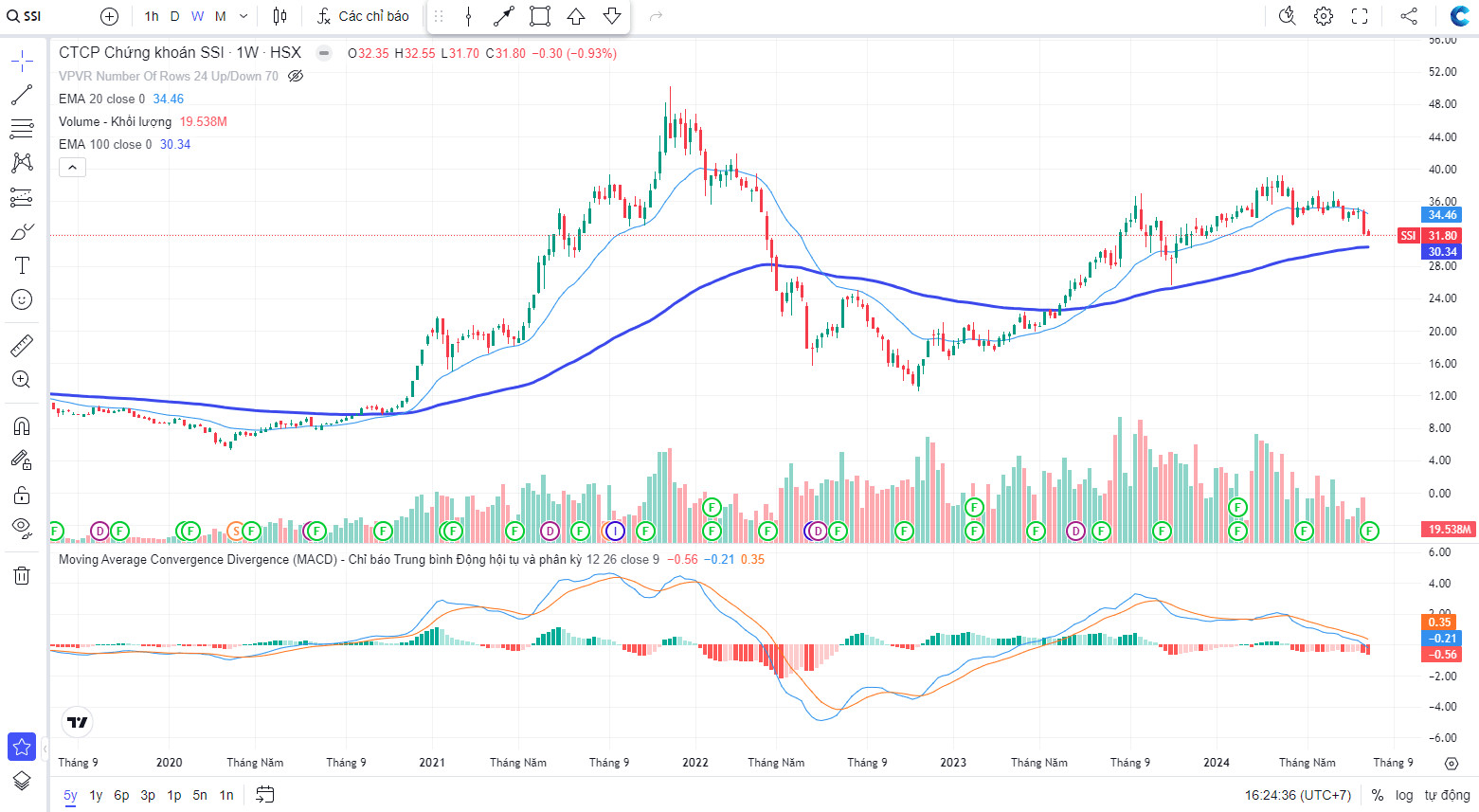Click the symbol title more options button

(324, 53)
